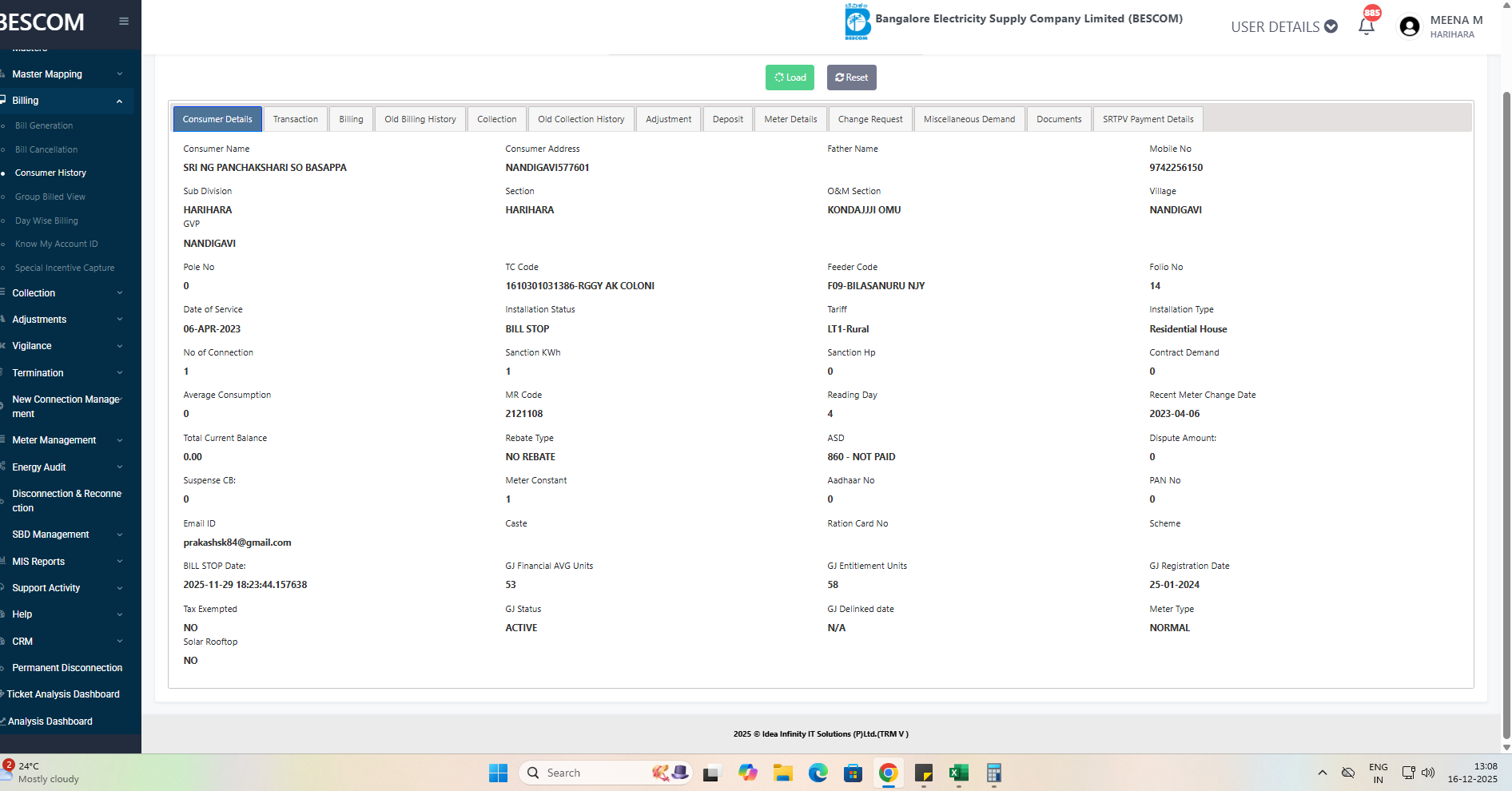Open Miscellaneous Demand tab
Screen dimensions: 1512x791
pos(969,119)
